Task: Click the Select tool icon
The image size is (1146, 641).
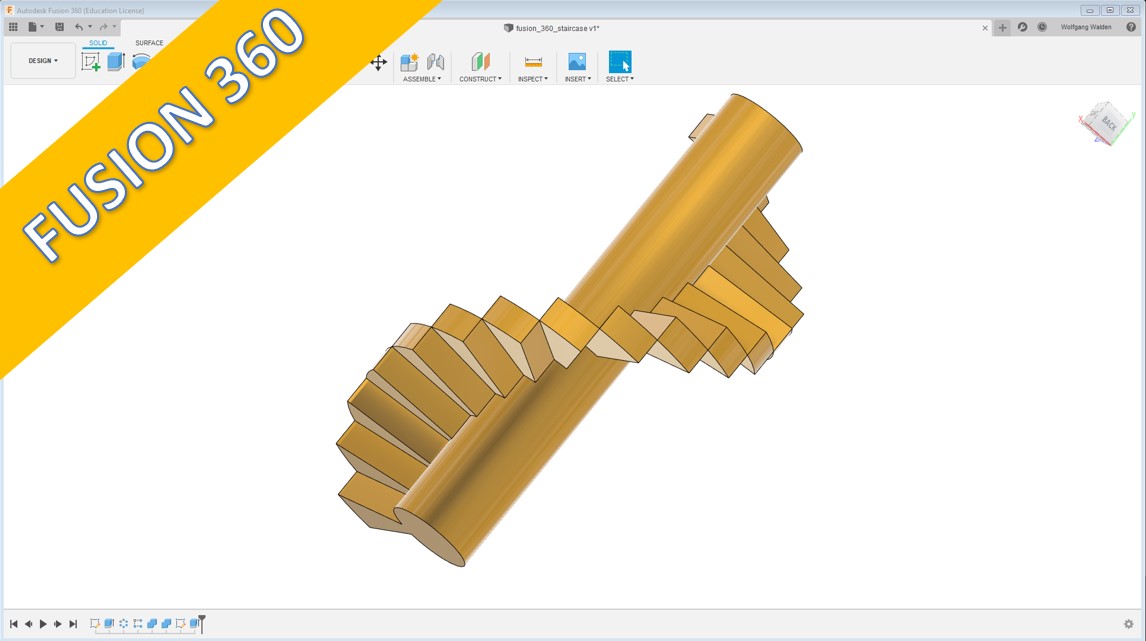Action: [620, 61]
